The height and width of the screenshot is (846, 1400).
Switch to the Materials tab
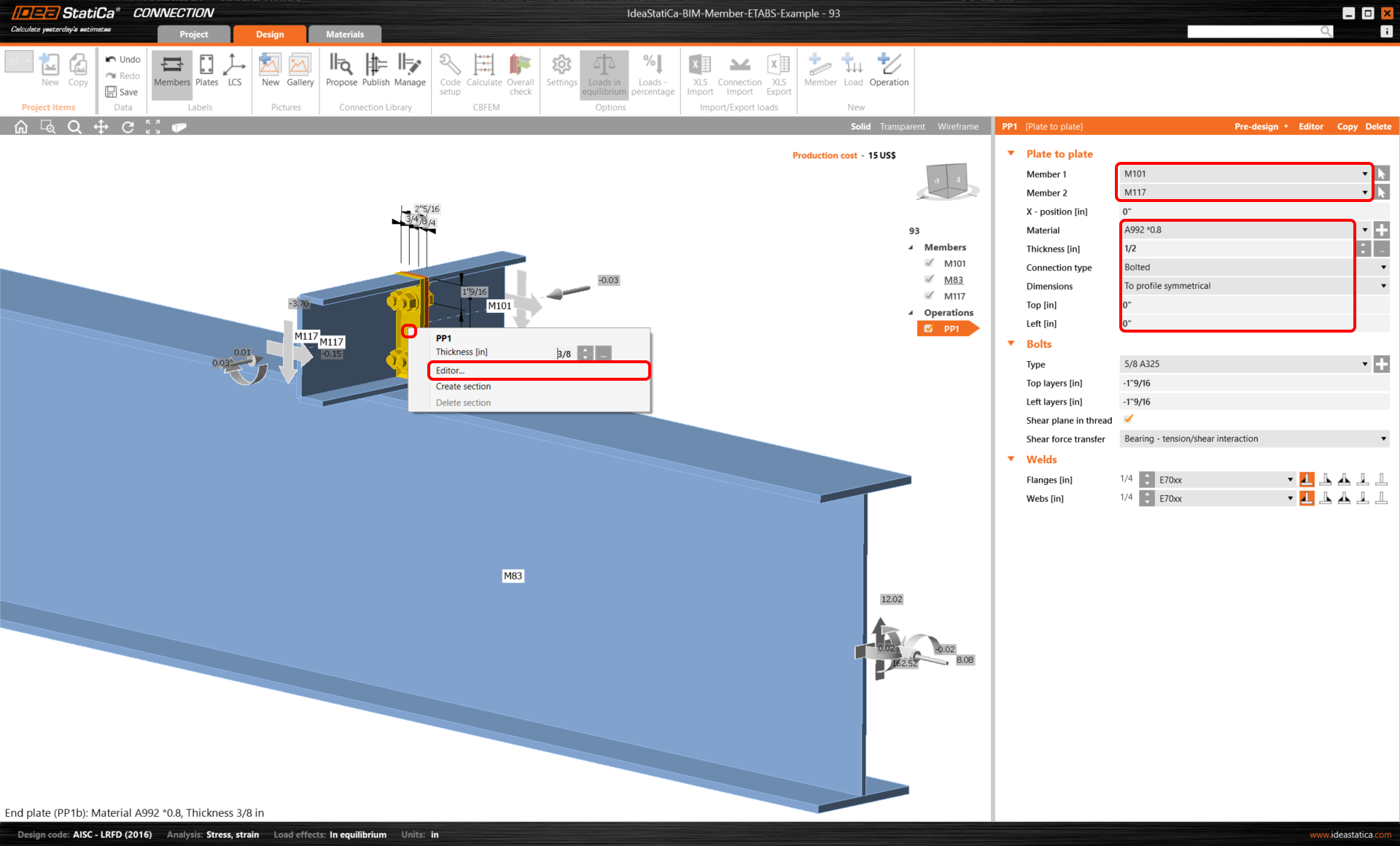[344, 34]
